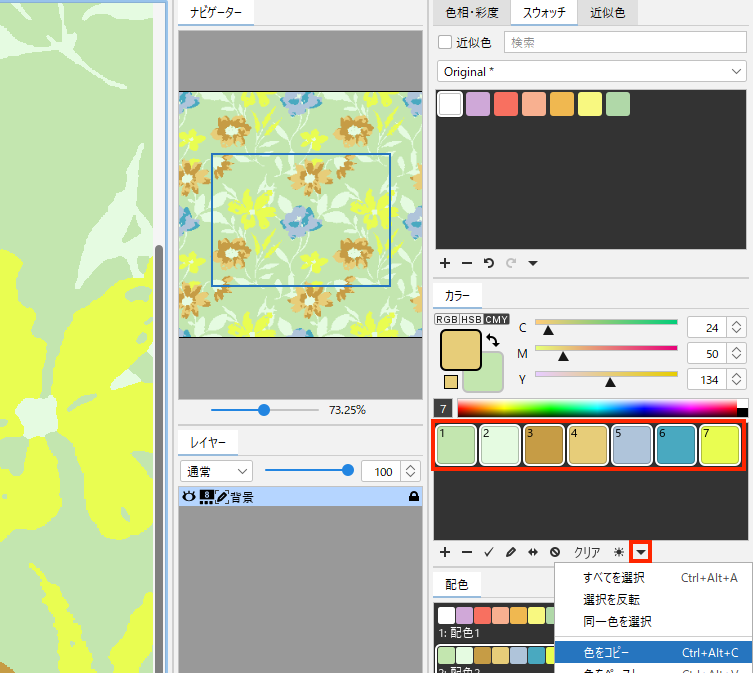Image resolution: width=753 pixels, height=673 pixels.
Task: Switch to the 近似色 tab
Action: pos(607,12)
